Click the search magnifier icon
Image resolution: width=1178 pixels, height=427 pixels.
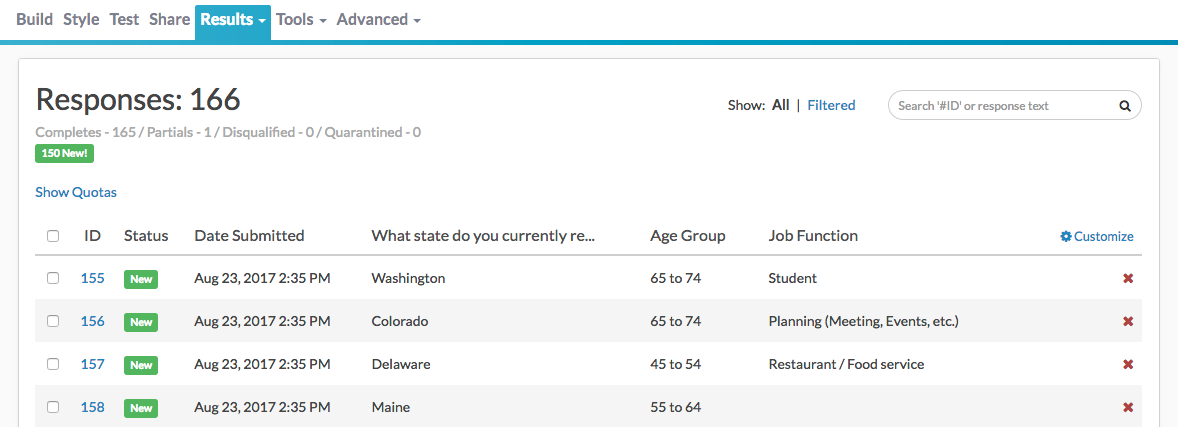(1124, 105)
